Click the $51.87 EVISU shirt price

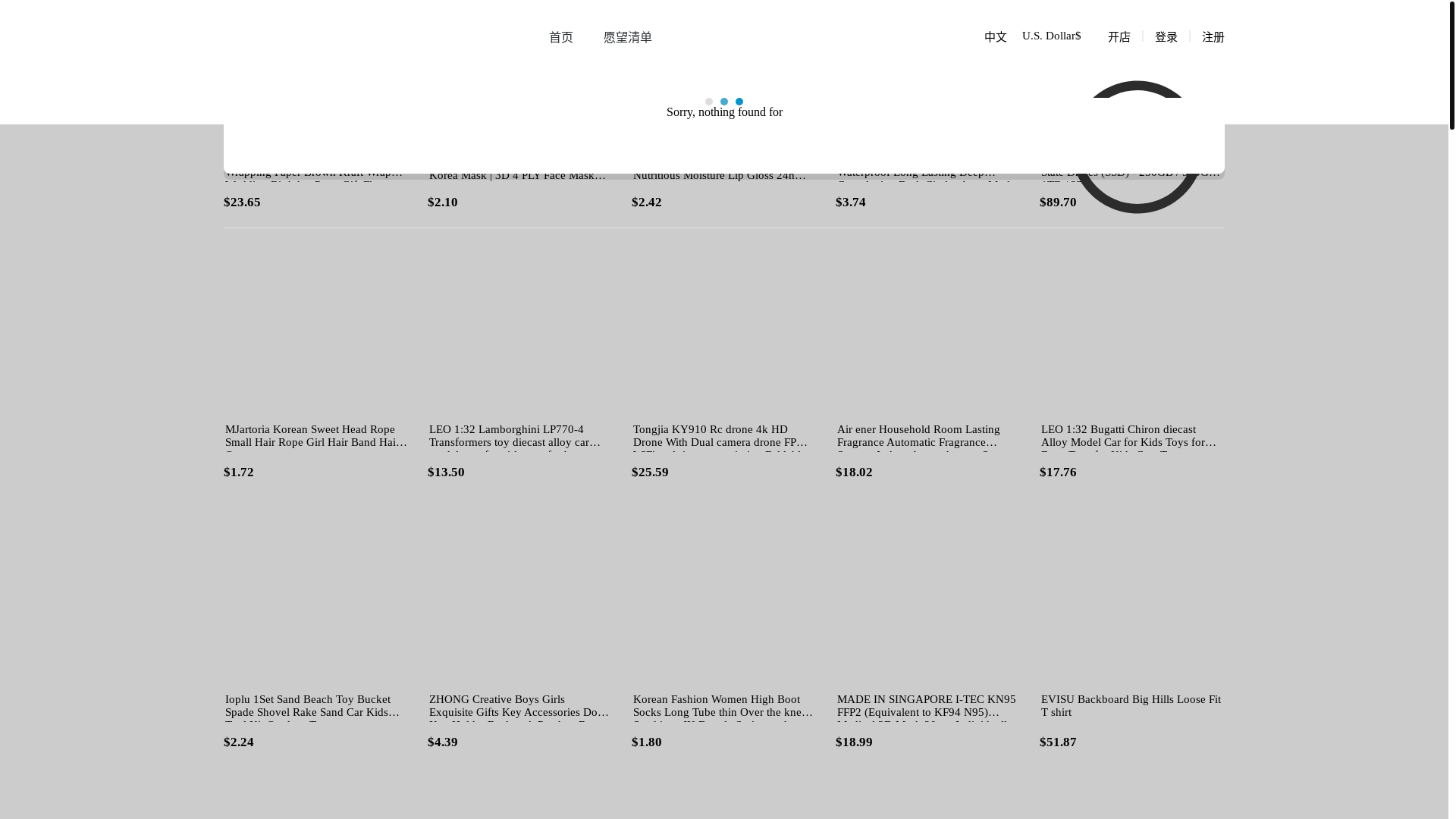(x=1058, y=742)
